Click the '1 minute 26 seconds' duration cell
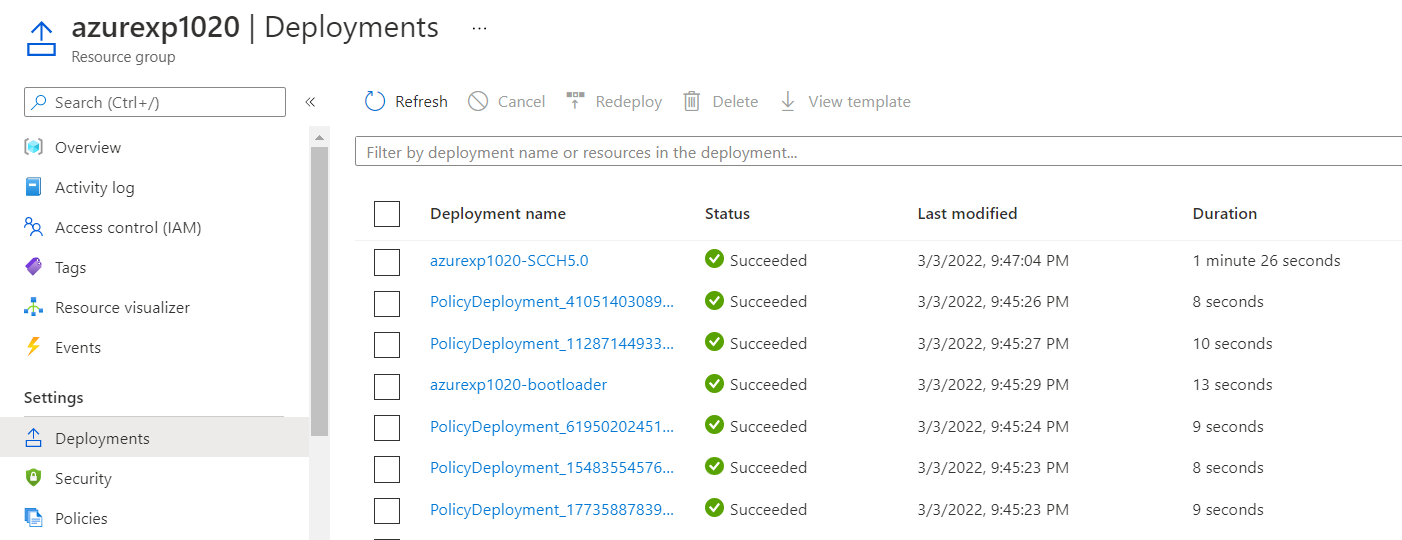This screenshot has height=540, width=1402. click(1266, 260)
